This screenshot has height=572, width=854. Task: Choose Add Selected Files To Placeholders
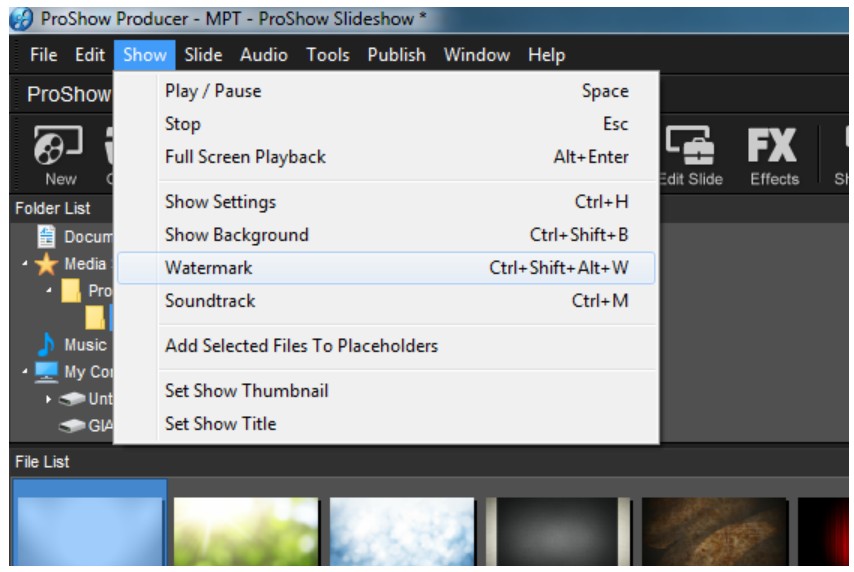(x=386, y=346)
